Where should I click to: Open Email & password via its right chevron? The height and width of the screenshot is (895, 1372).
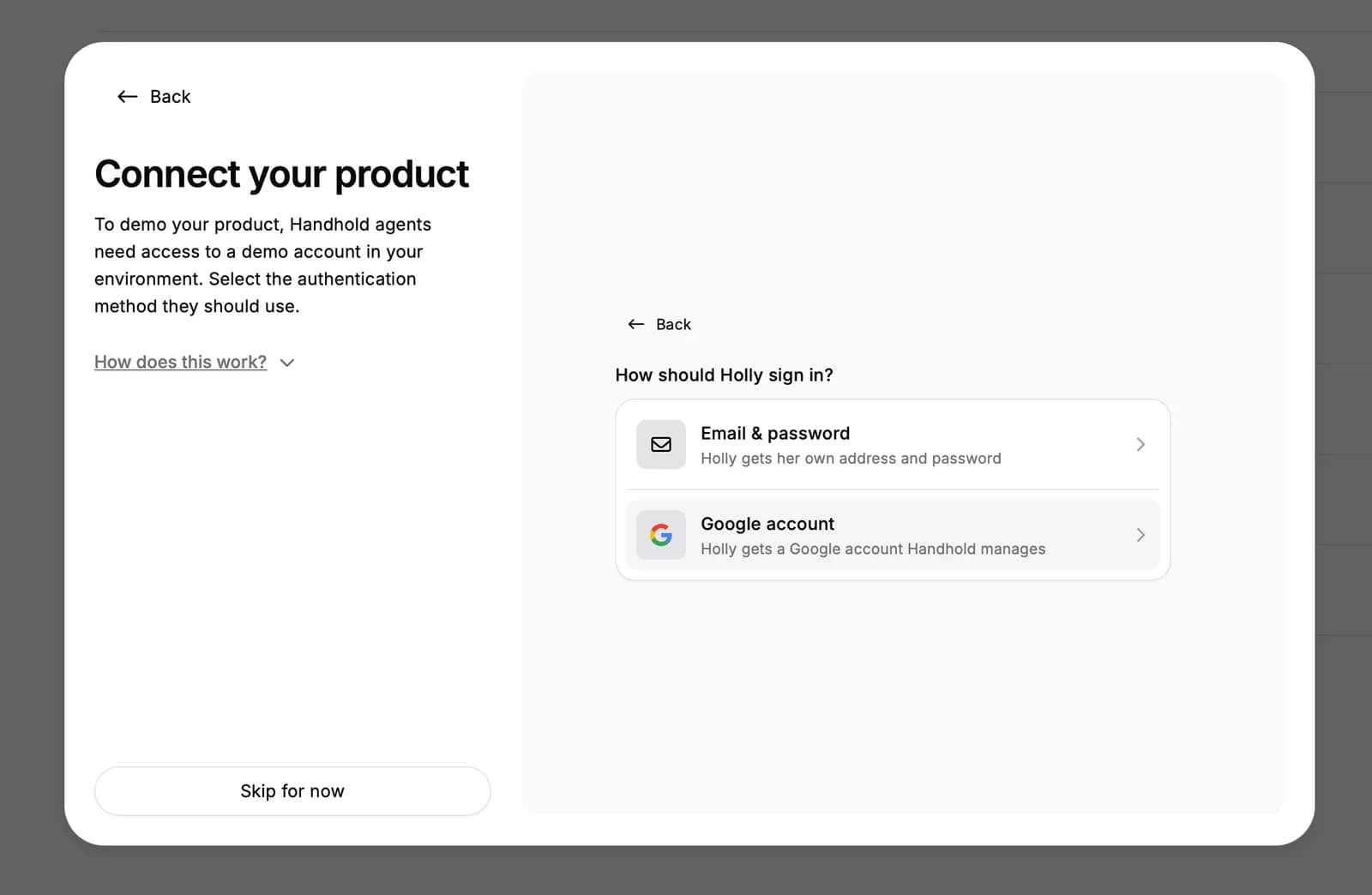(1140, 444)
